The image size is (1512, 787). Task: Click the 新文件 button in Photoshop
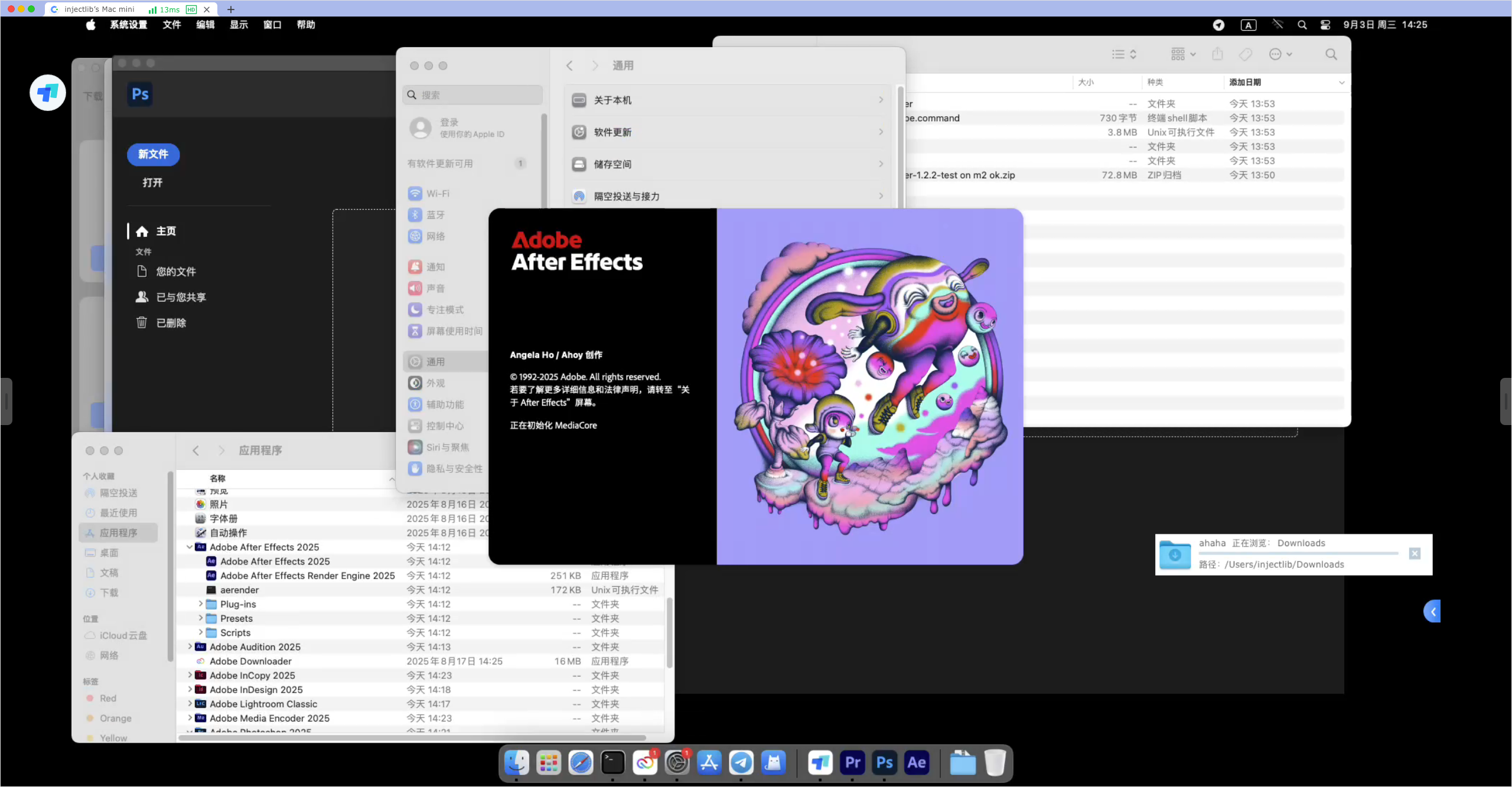coord(153,154)
